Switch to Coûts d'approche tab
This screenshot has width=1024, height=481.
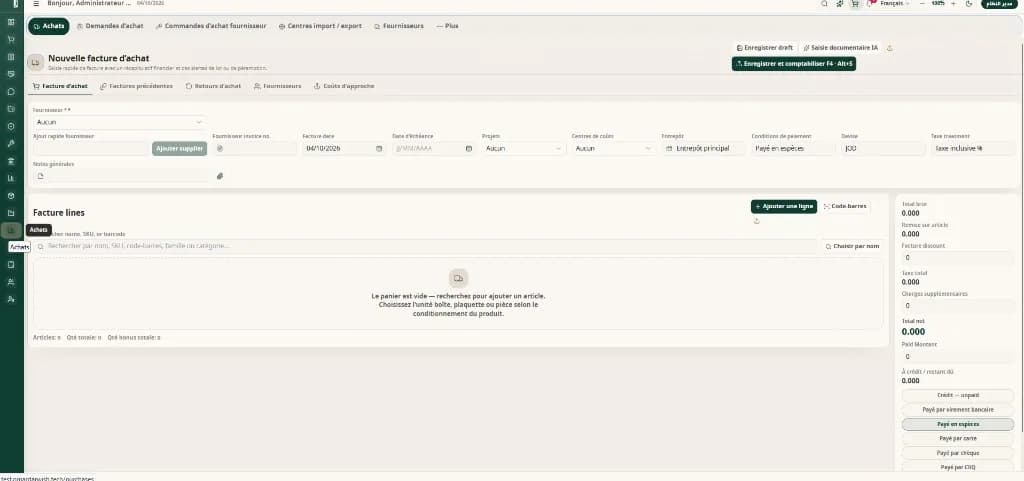tap(344, 85)
